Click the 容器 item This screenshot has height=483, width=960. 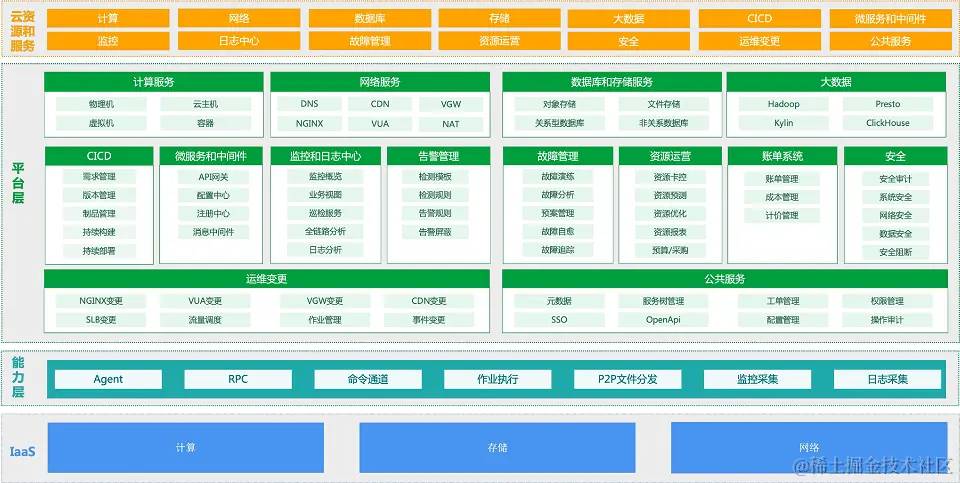[x=206, y=123]
